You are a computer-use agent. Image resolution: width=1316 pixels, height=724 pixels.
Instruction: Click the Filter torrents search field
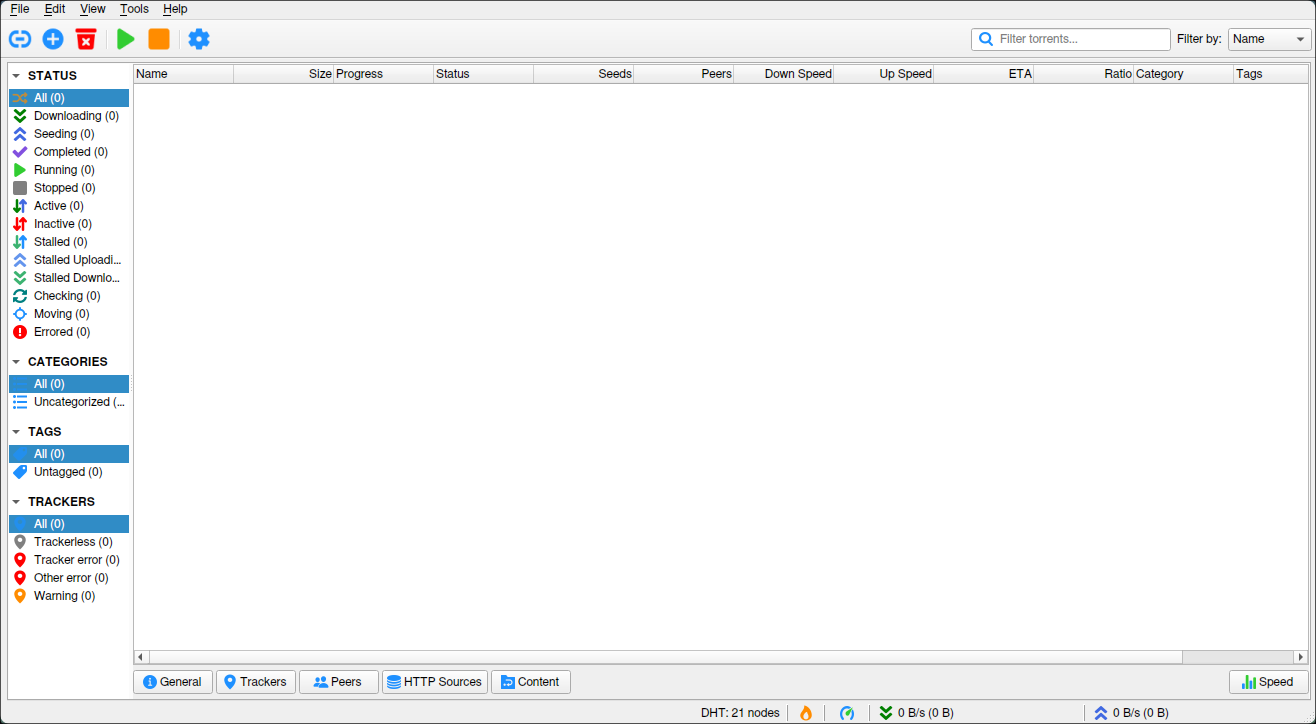(1071, 39)
